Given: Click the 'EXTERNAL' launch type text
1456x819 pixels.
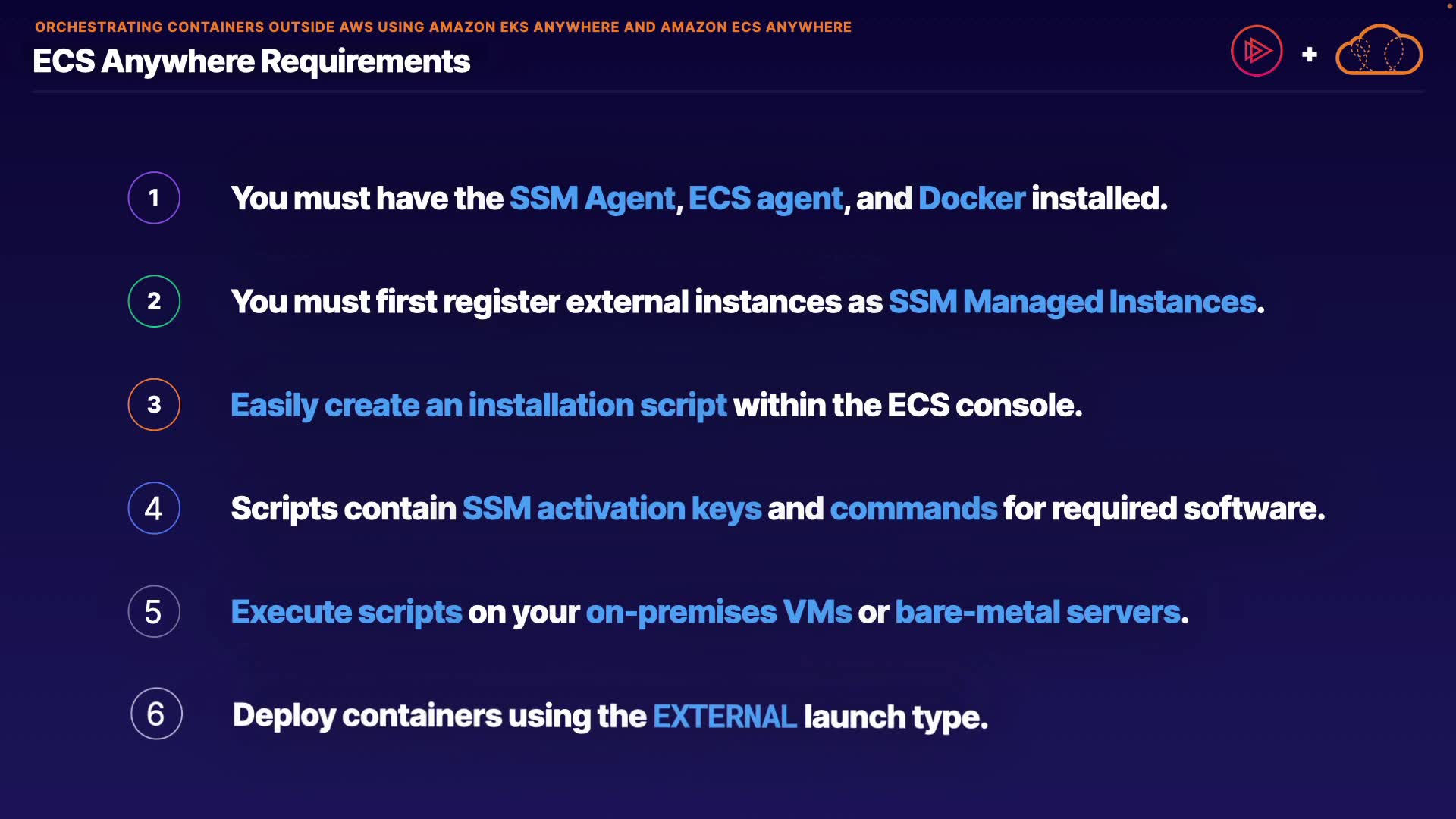Looking at the screenshot, I should [724, 717].
